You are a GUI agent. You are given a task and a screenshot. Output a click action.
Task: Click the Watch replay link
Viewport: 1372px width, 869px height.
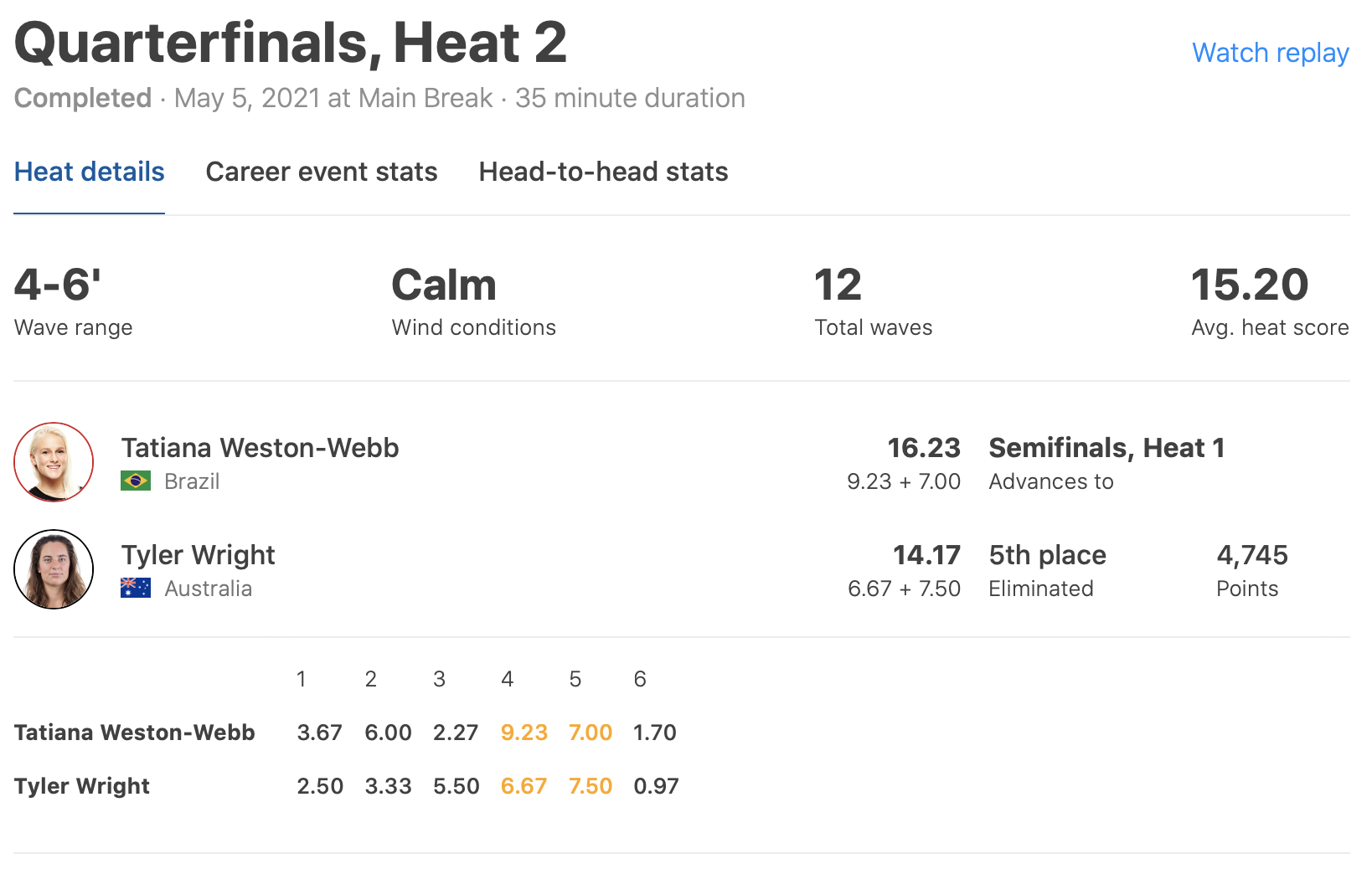tap(1270, 53)
